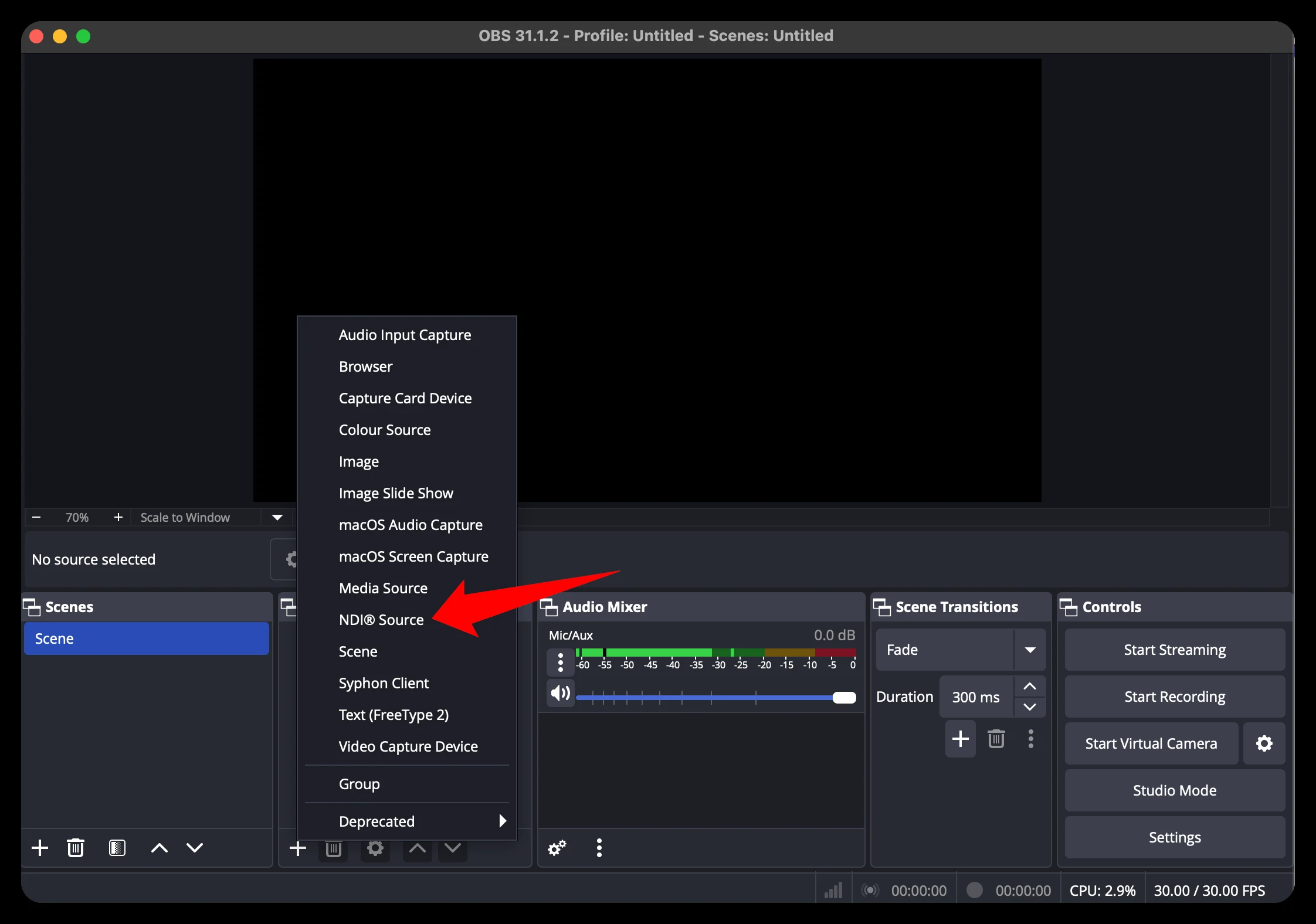Screen dimensions: 1316x924
Task: Zoom in preview with plus button
Action: pyautogui.click(x=118, y=517)
